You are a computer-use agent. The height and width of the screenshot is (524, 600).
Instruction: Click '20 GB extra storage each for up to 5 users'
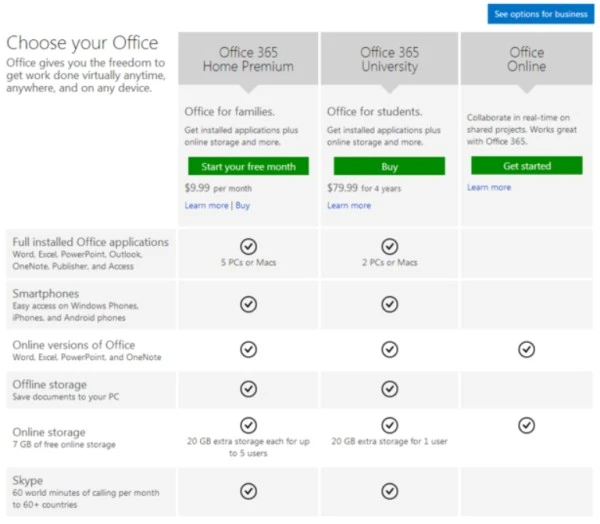coord(248,447)
